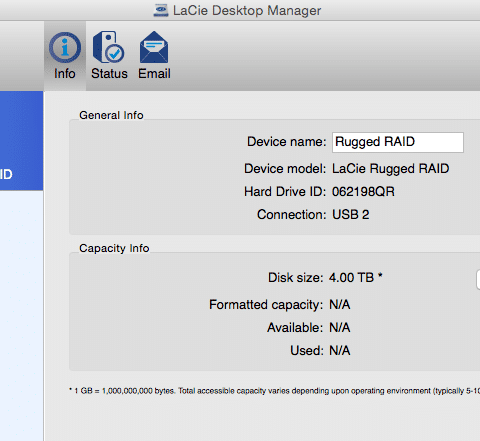Open the Info toolbar icon
Image resolution: width=480 pixels, height=441 pixels.
coord(65,55)
